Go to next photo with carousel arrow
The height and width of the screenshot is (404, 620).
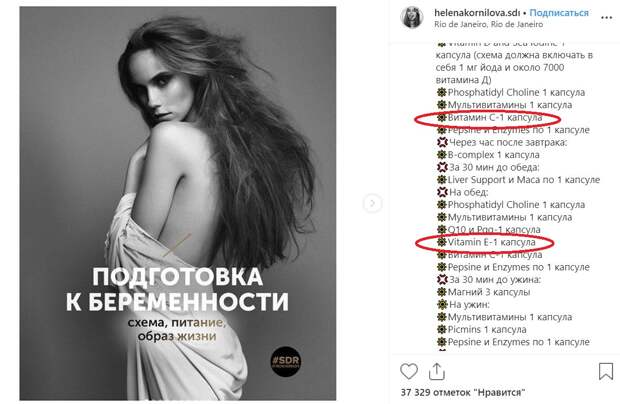tap(372, 203)
